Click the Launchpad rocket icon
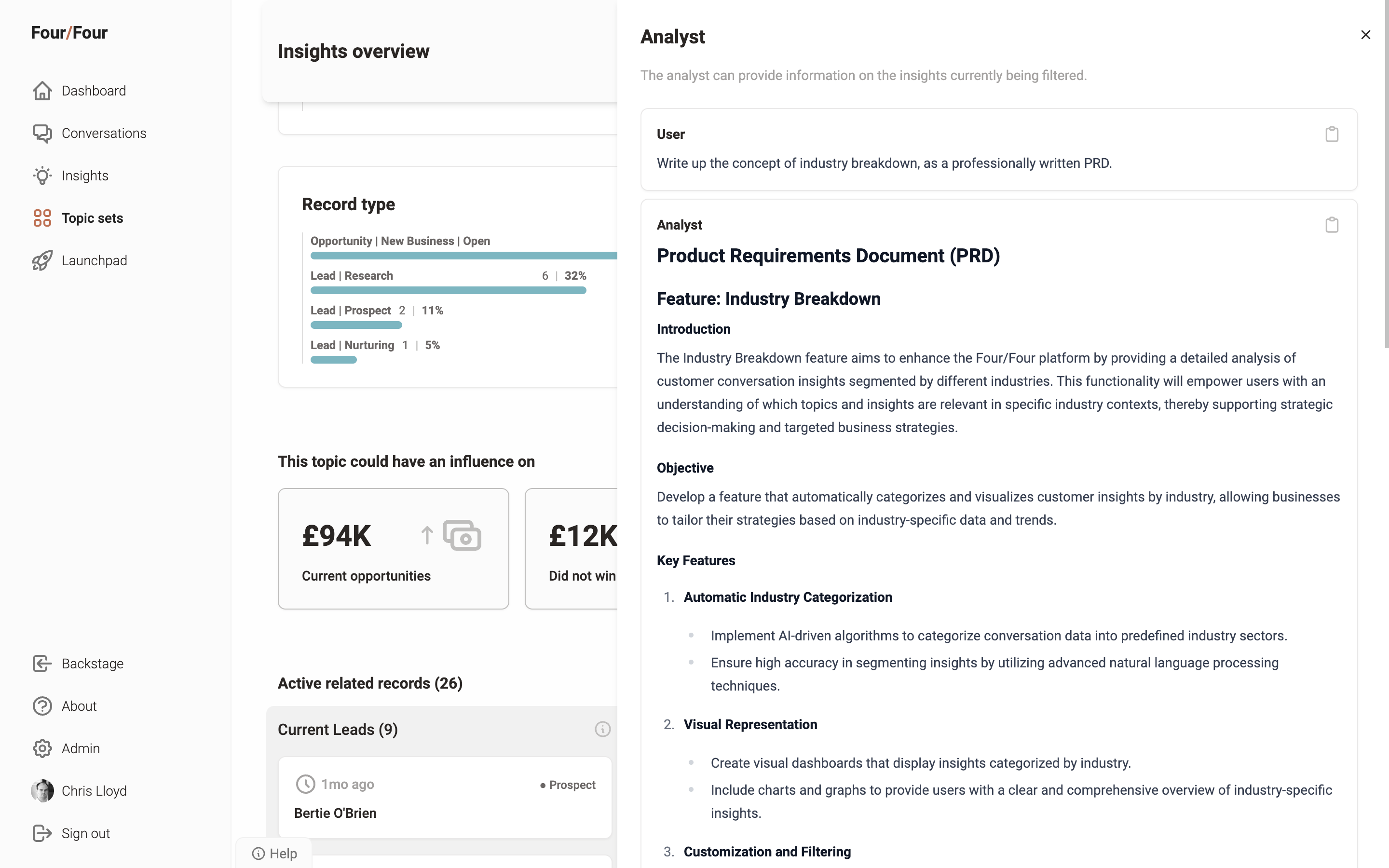Screen dimensions: 1389x868 coord(42,260)
